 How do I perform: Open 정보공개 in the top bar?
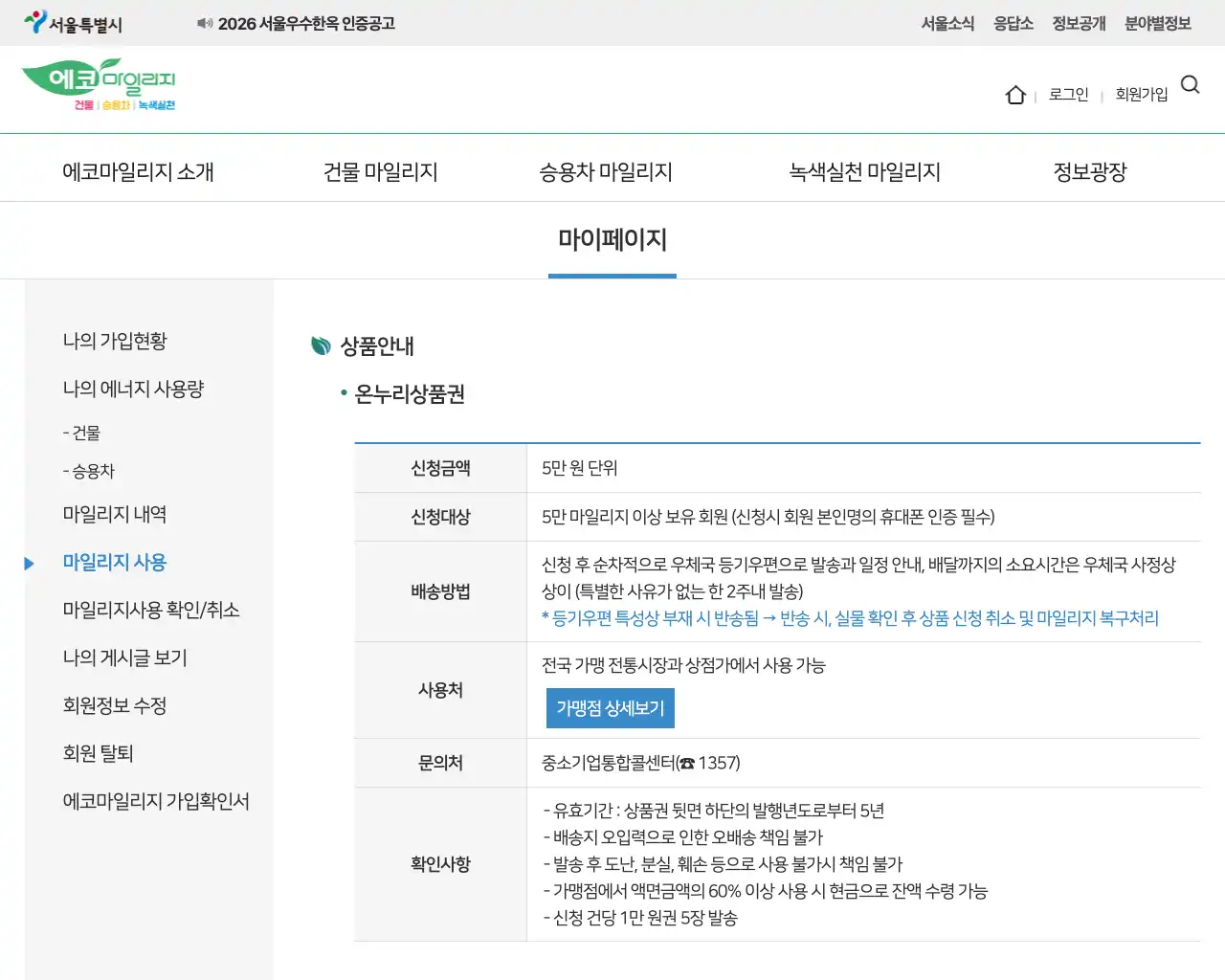click(1079, 23)
